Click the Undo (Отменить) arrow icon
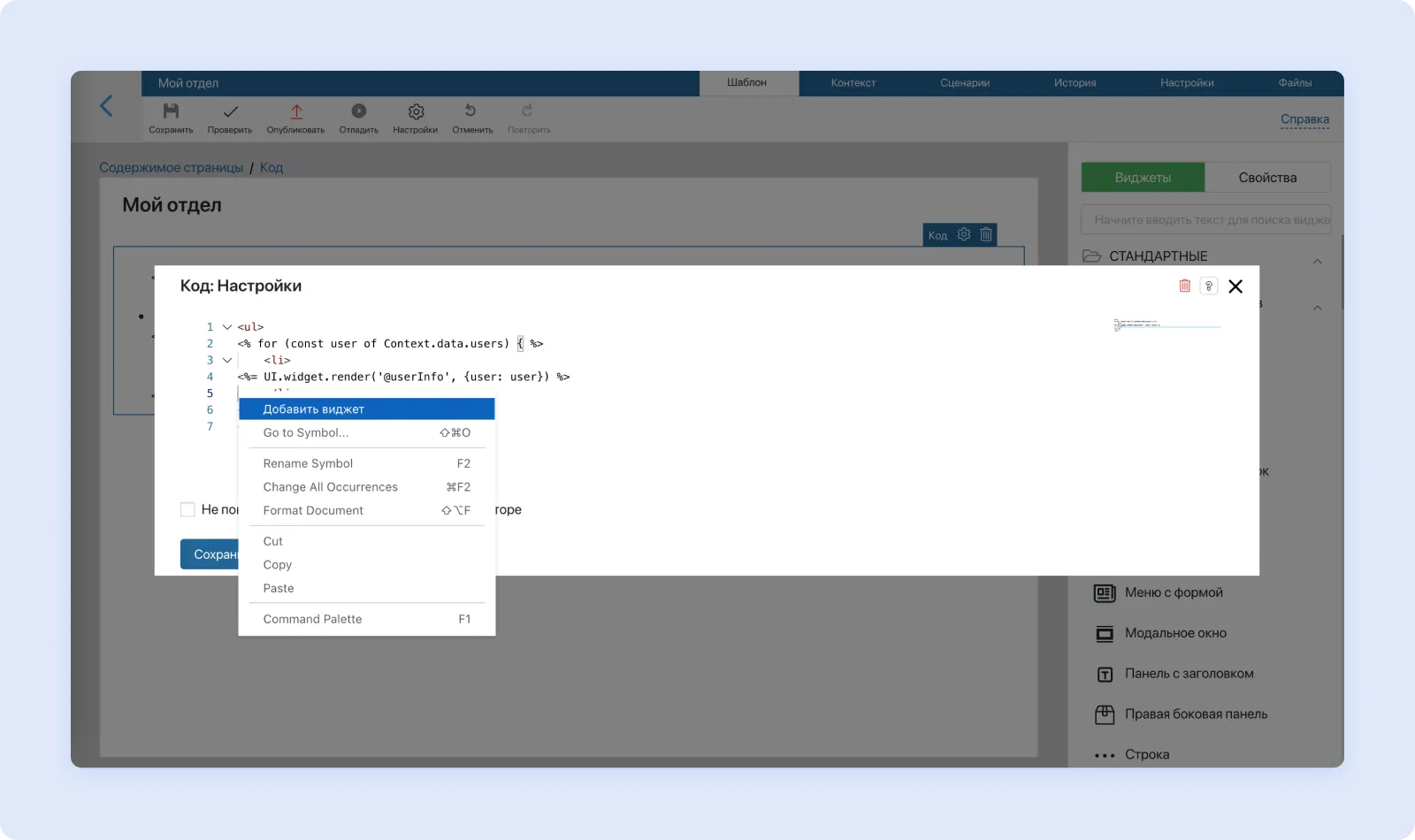The width and height of the screenshot is (1415, 840). [470, 111]
